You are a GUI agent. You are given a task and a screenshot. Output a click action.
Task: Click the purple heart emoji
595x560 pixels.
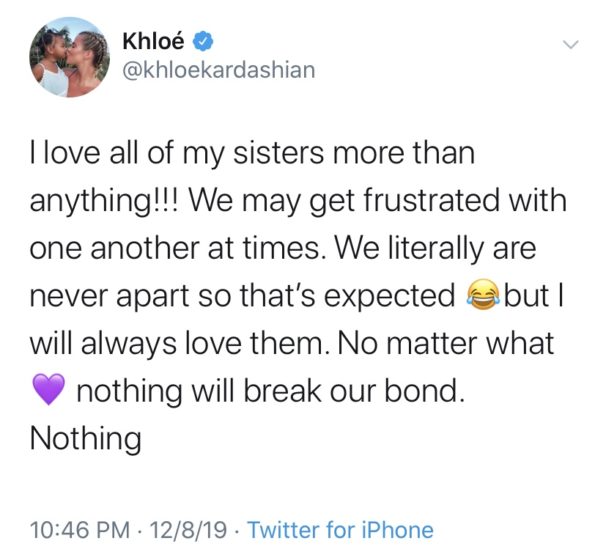pos(49,389)
